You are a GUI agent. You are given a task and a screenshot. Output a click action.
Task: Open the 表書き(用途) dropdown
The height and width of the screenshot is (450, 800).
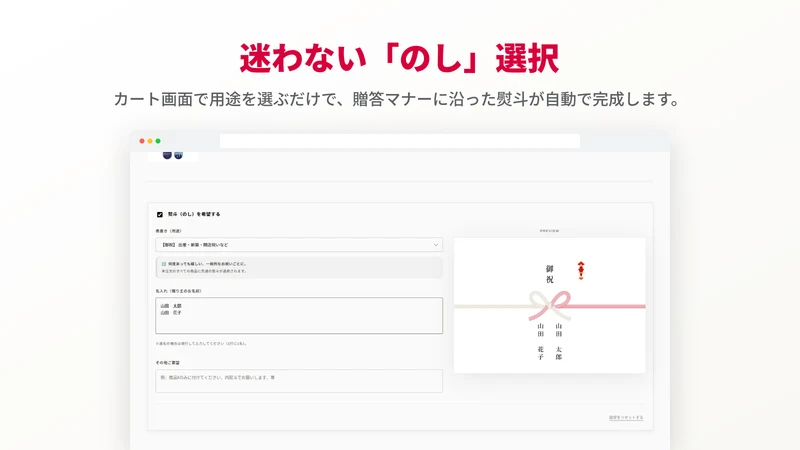(x=299, y=245)
